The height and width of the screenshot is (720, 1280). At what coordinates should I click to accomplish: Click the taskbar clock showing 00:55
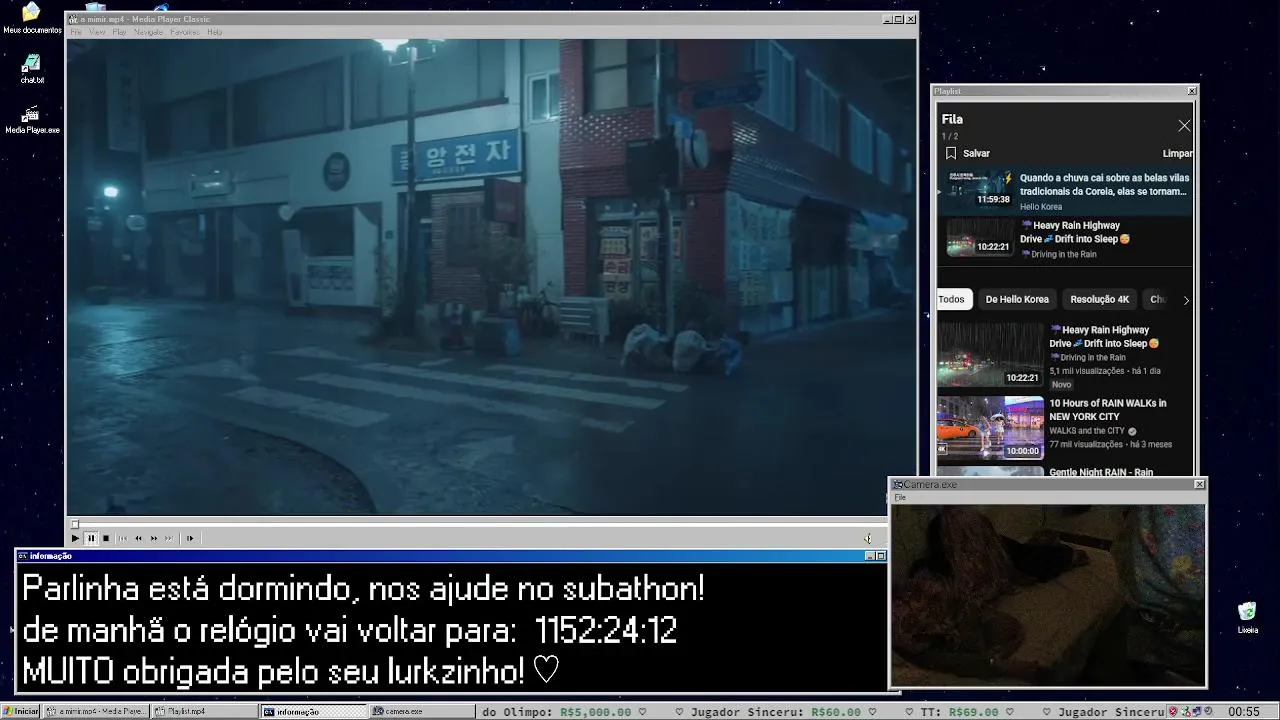[x=1243, y=712]
